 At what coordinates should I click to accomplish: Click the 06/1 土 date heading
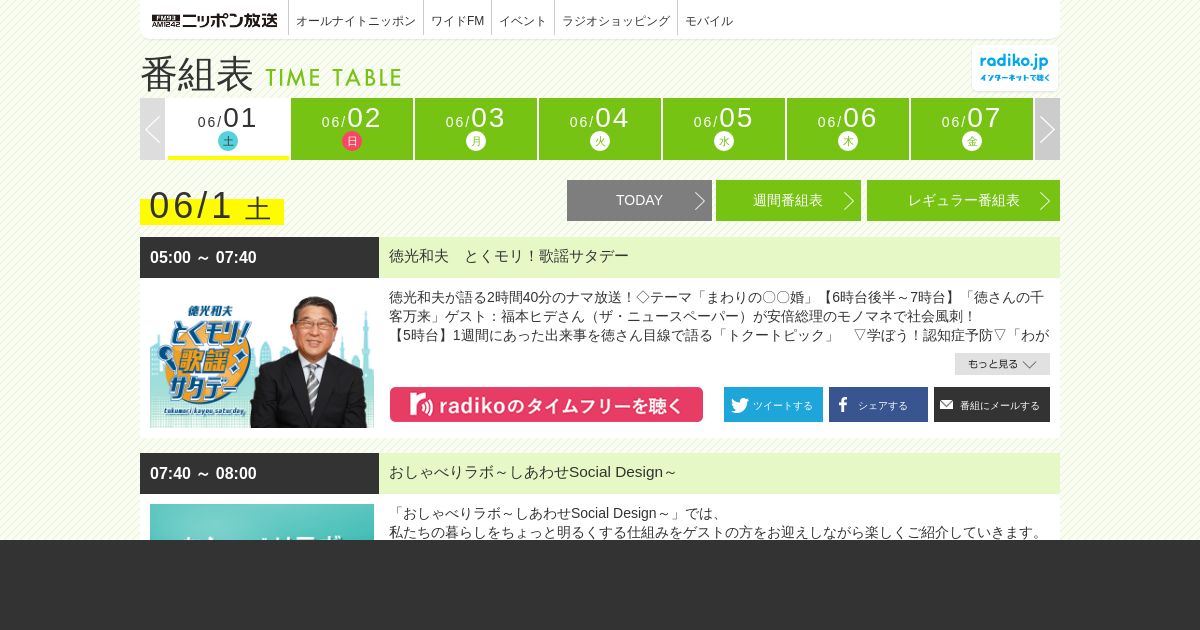click(x=211, y=206)
